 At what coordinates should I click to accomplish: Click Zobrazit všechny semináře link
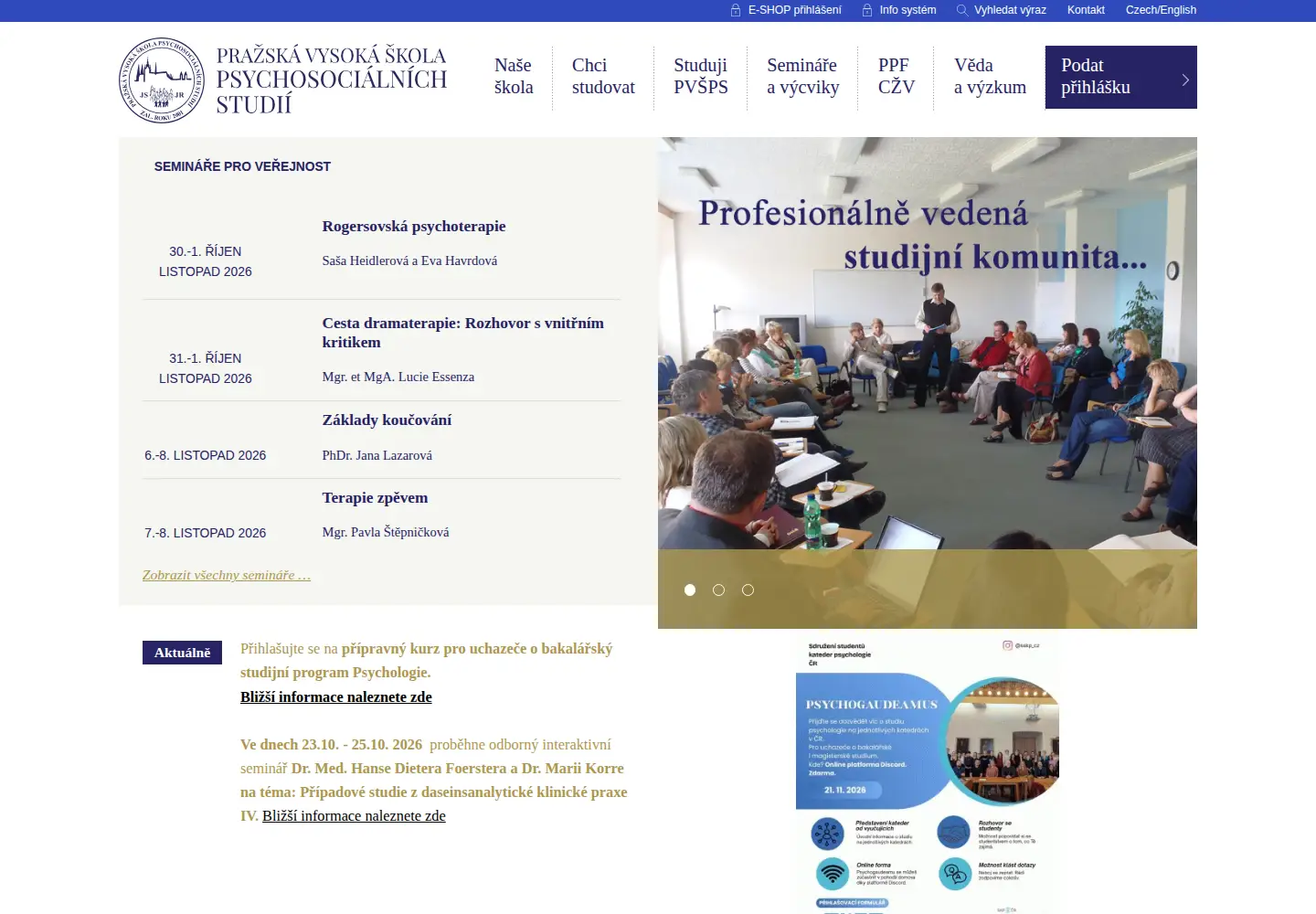click(x=227, y=575)
